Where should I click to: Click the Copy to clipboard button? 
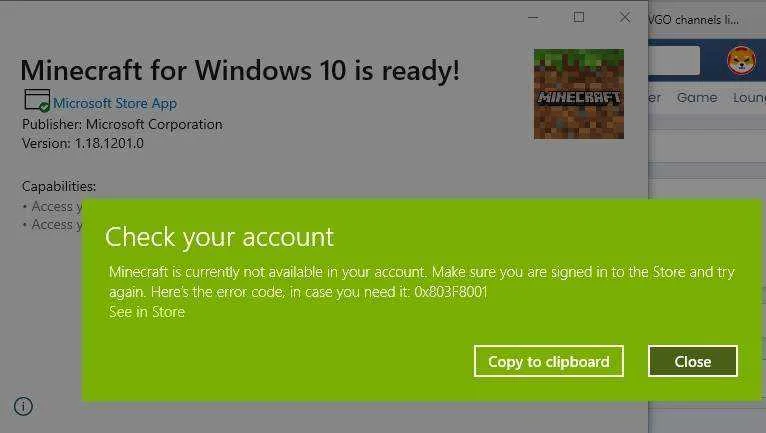[x=549, y=361]
